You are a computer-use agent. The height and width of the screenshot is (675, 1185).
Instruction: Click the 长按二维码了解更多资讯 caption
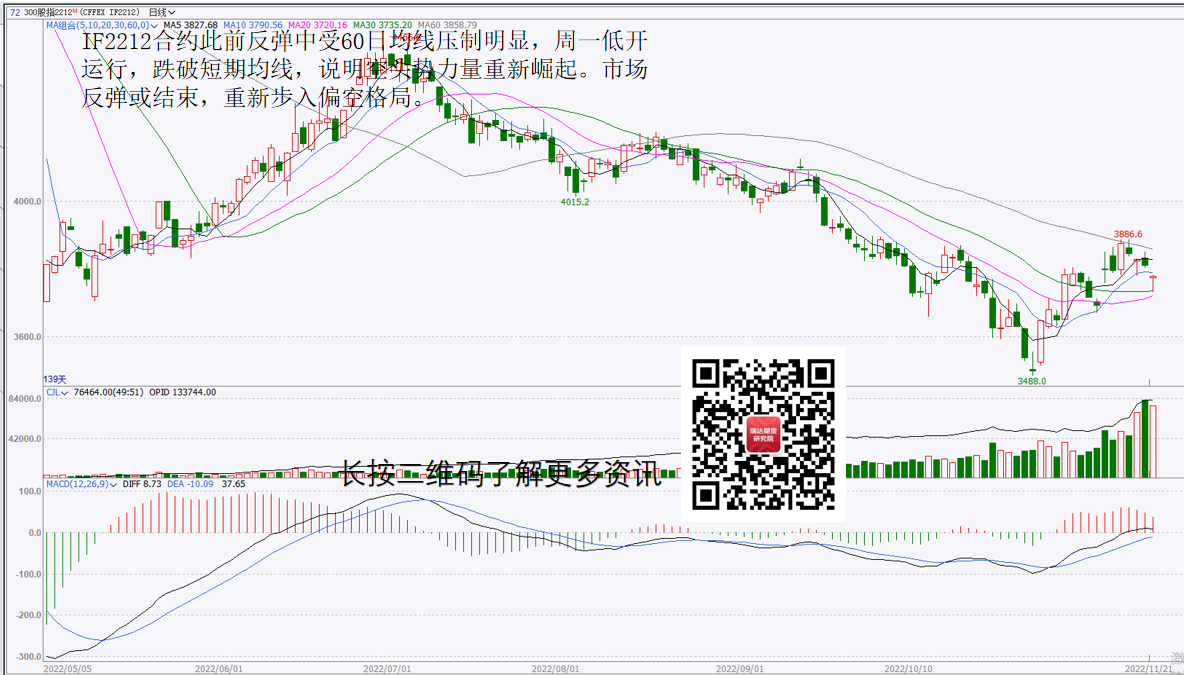tap(500, 474)
